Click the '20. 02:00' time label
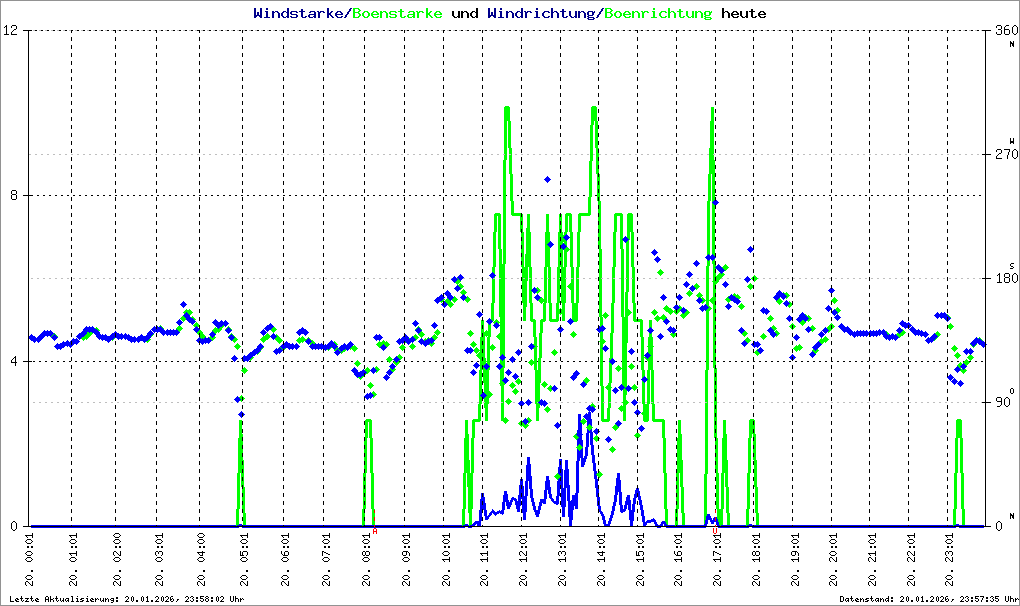1020x606 pixels. [116, 560]
